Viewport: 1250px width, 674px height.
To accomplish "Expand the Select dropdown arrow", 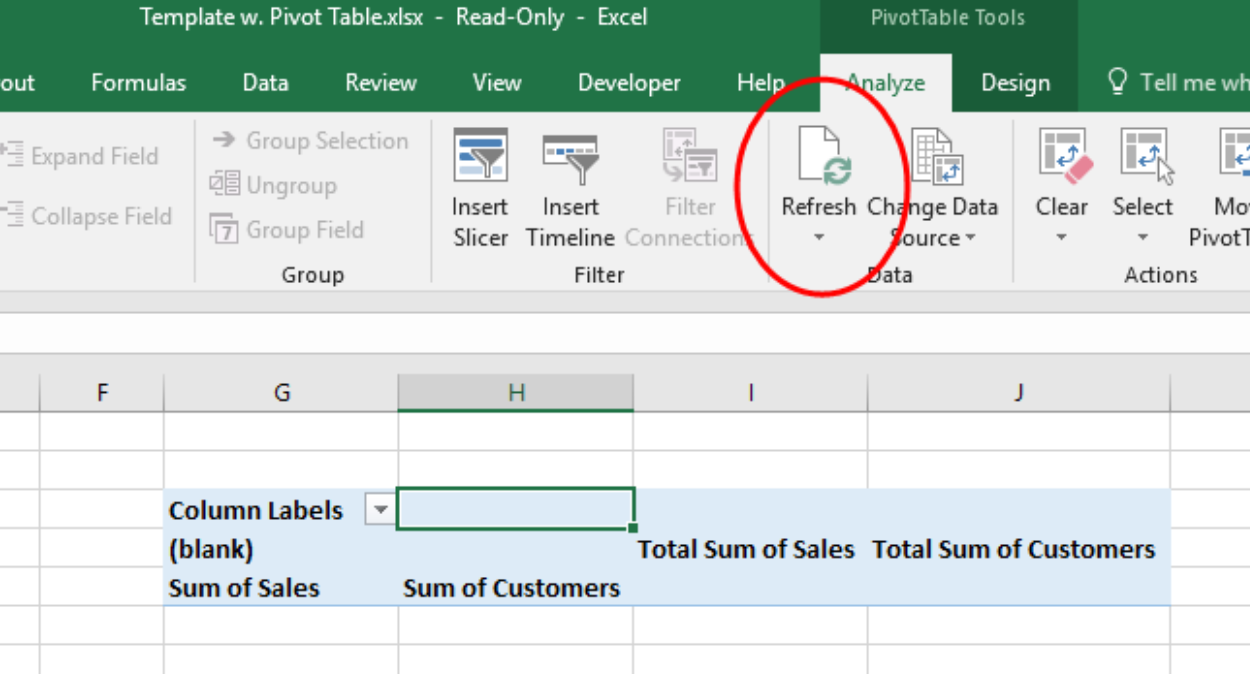I will pos(1142,238).
